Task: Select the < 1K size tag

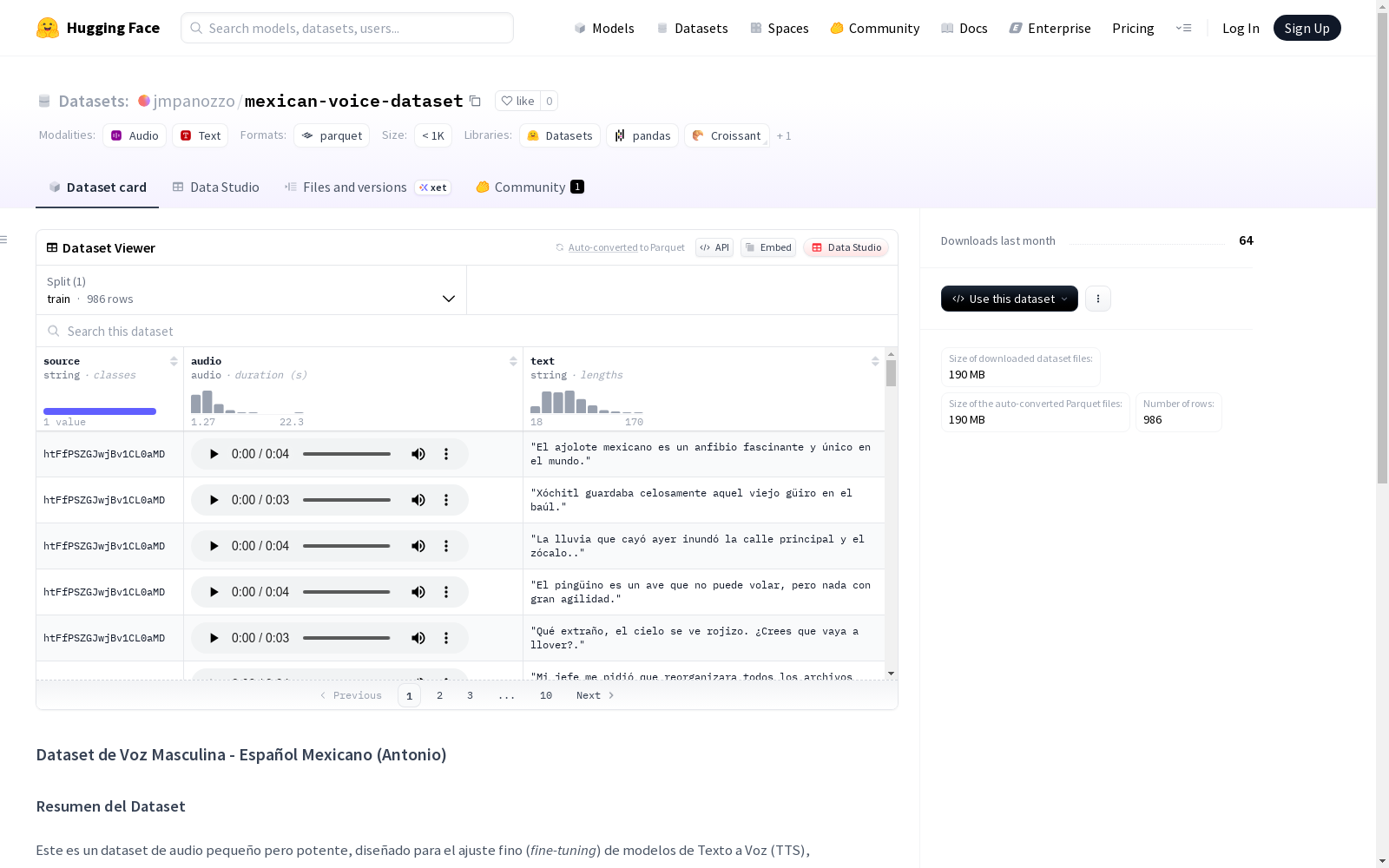Action: coord(433,135)
